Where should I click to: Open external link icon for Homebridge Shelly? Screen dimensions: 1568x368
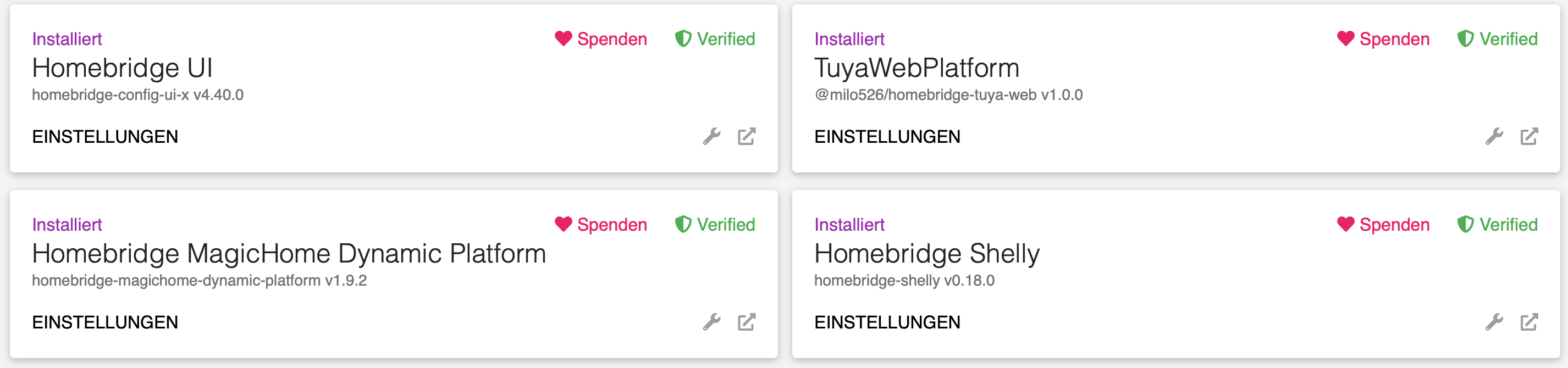[x=1529, y=322]
